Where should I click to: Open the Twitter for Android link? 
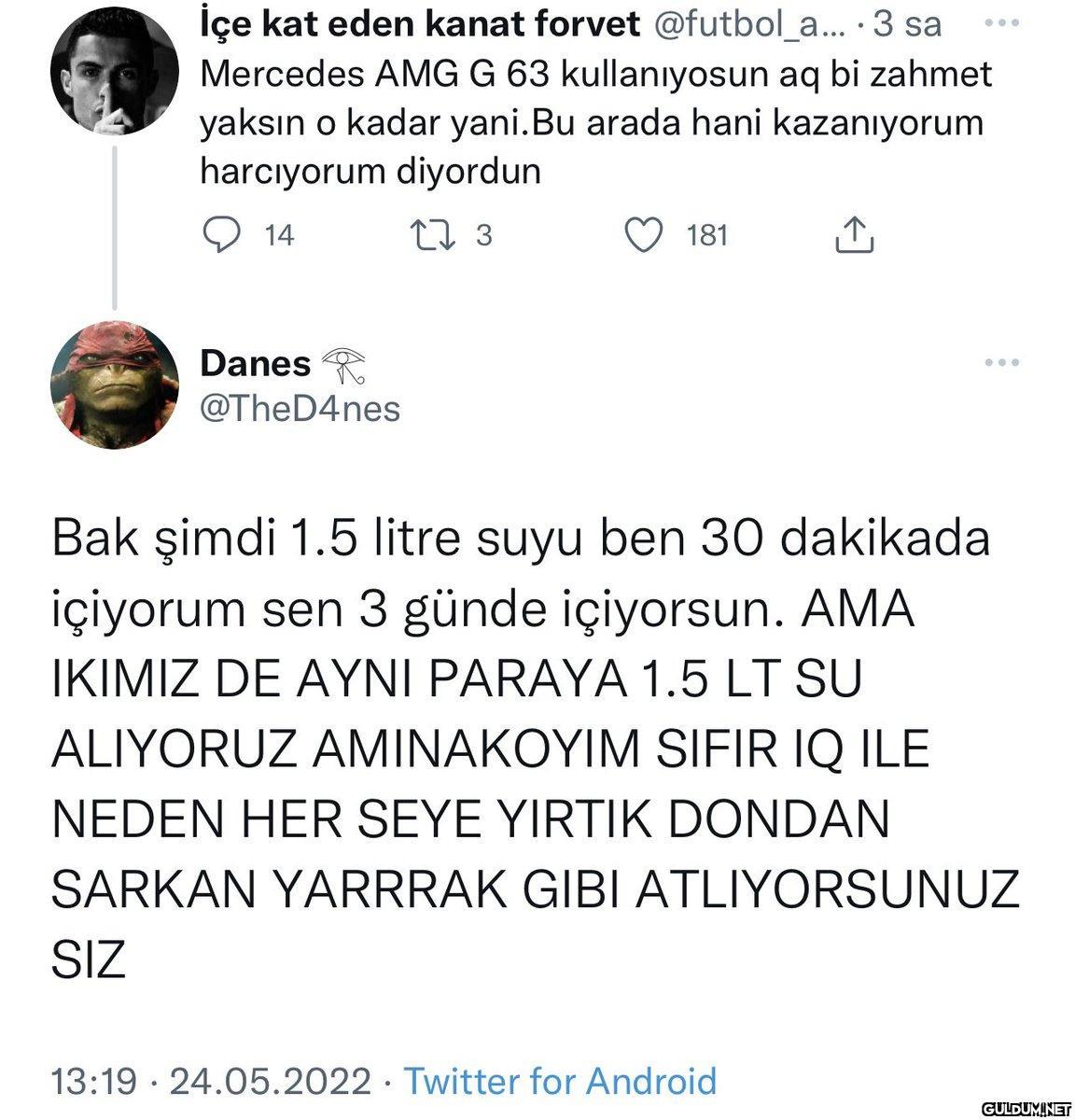coord(560,1081)
